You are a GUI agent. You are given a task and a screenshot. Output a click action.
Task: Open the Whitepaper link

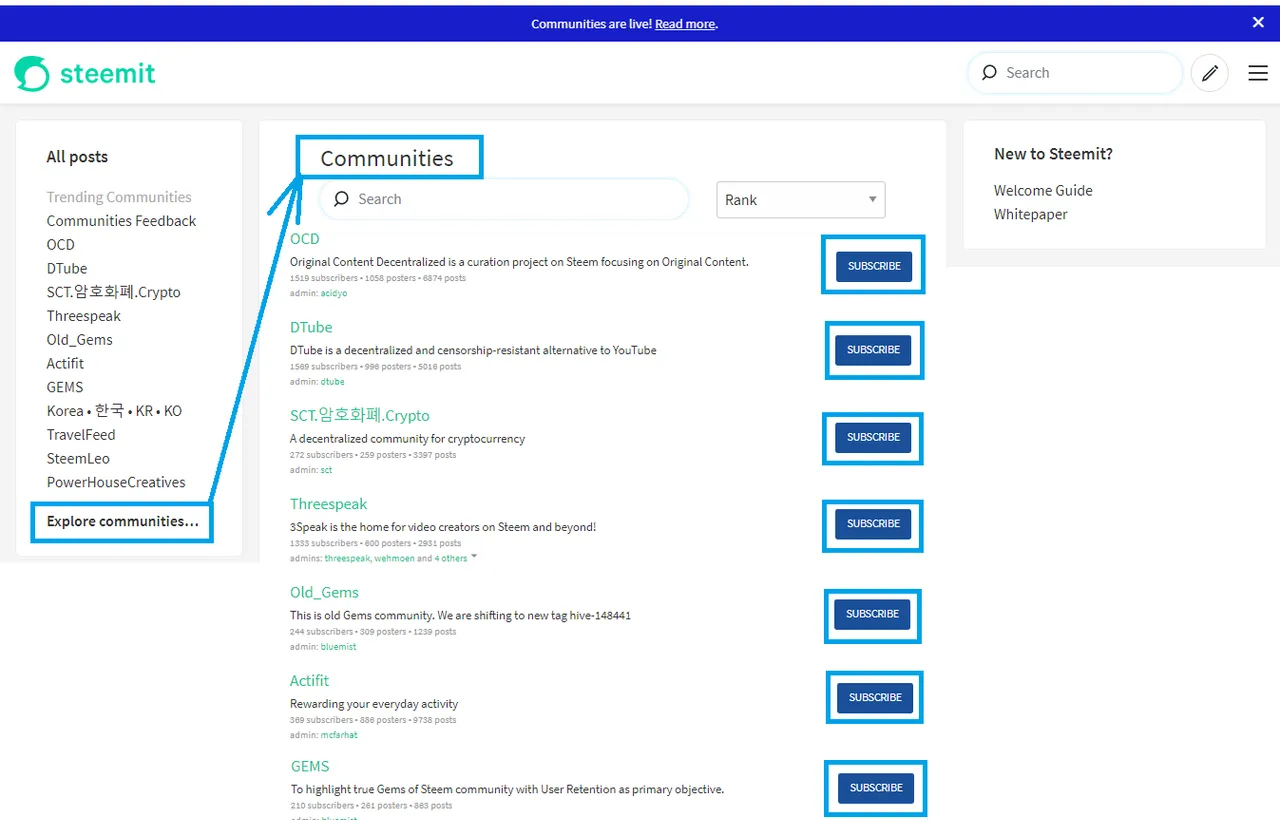pos(1030,214)
